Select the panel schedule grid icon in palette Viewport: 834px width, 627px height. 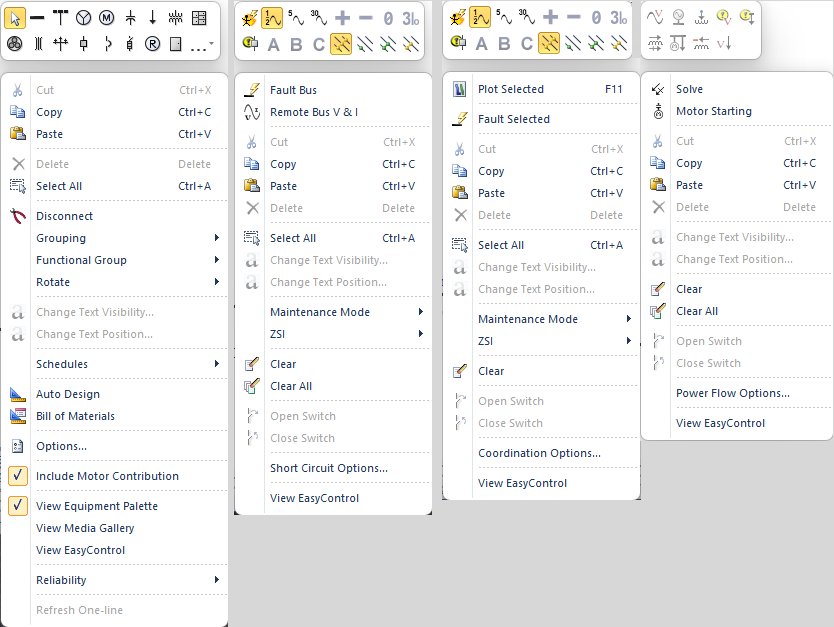click(x=199, y=18)
